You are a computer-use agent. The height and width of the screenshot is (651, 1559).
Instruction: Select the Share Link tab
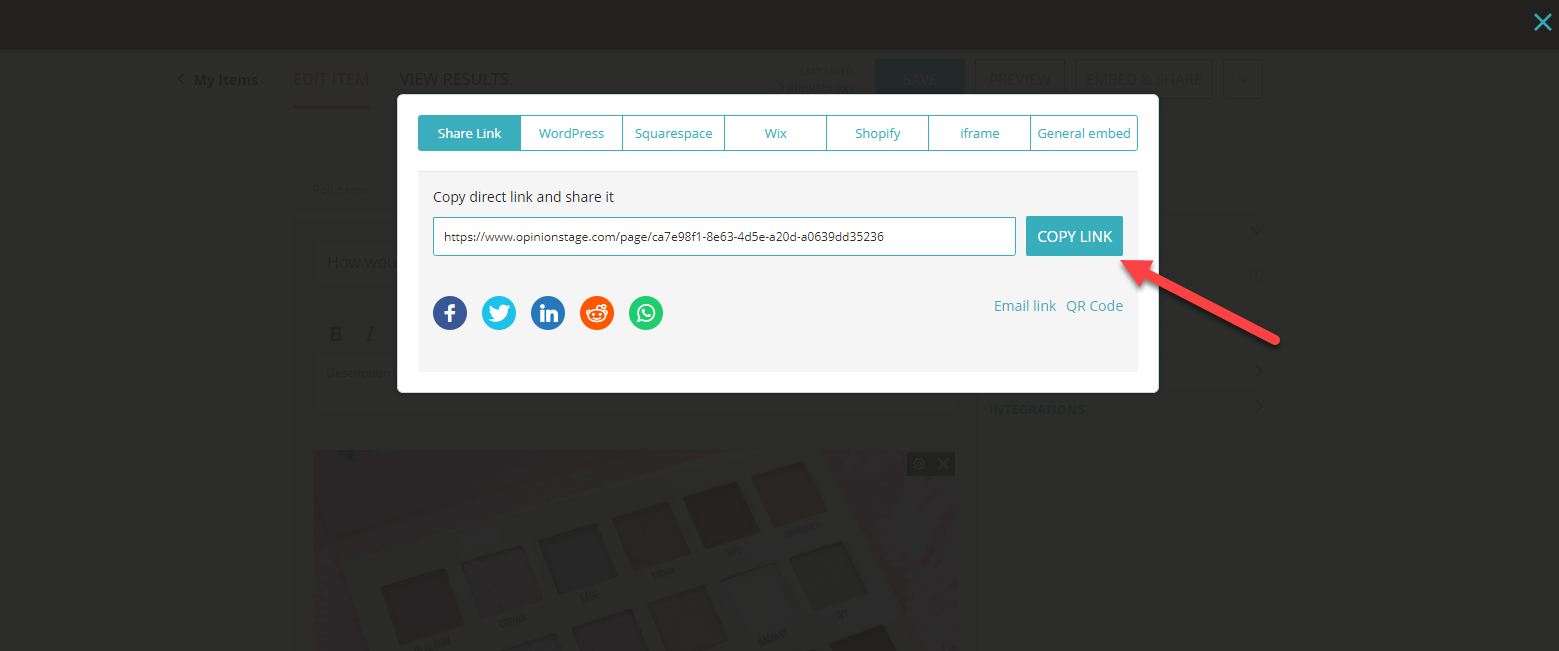[469, 133]
